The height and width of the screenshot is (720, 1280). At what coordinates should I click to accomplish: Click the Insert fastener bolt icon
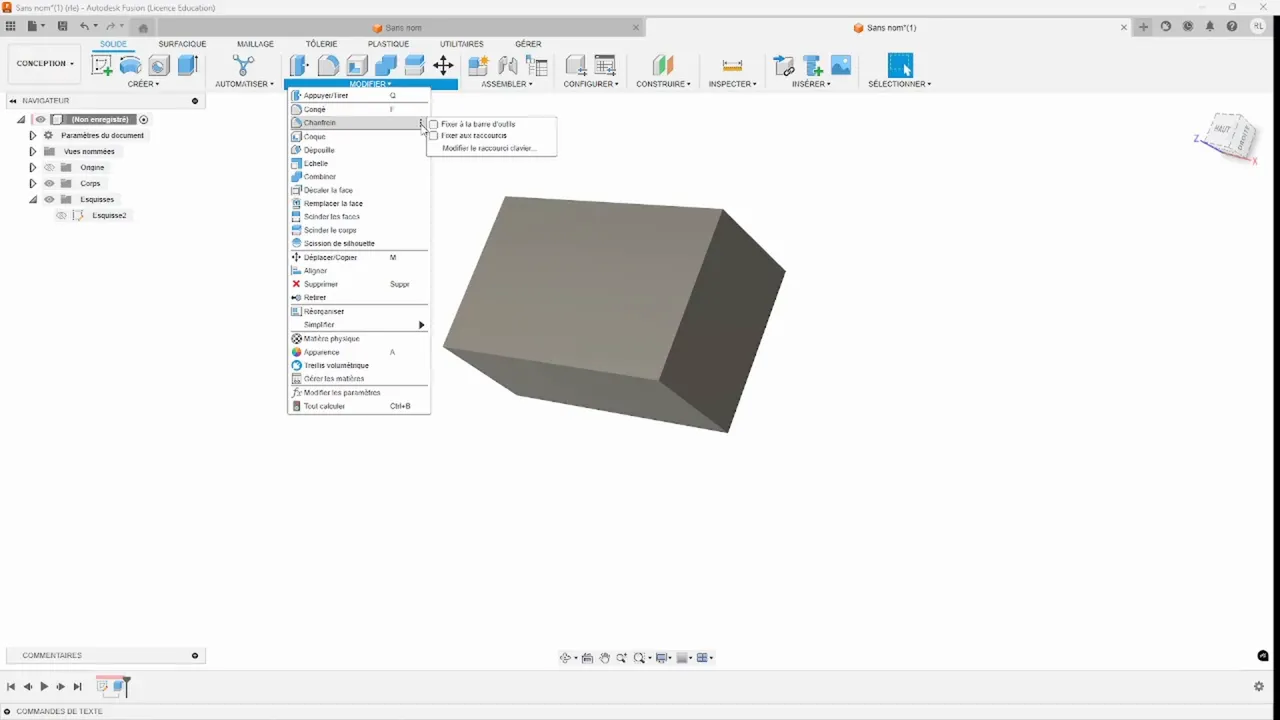pos(813,66)
